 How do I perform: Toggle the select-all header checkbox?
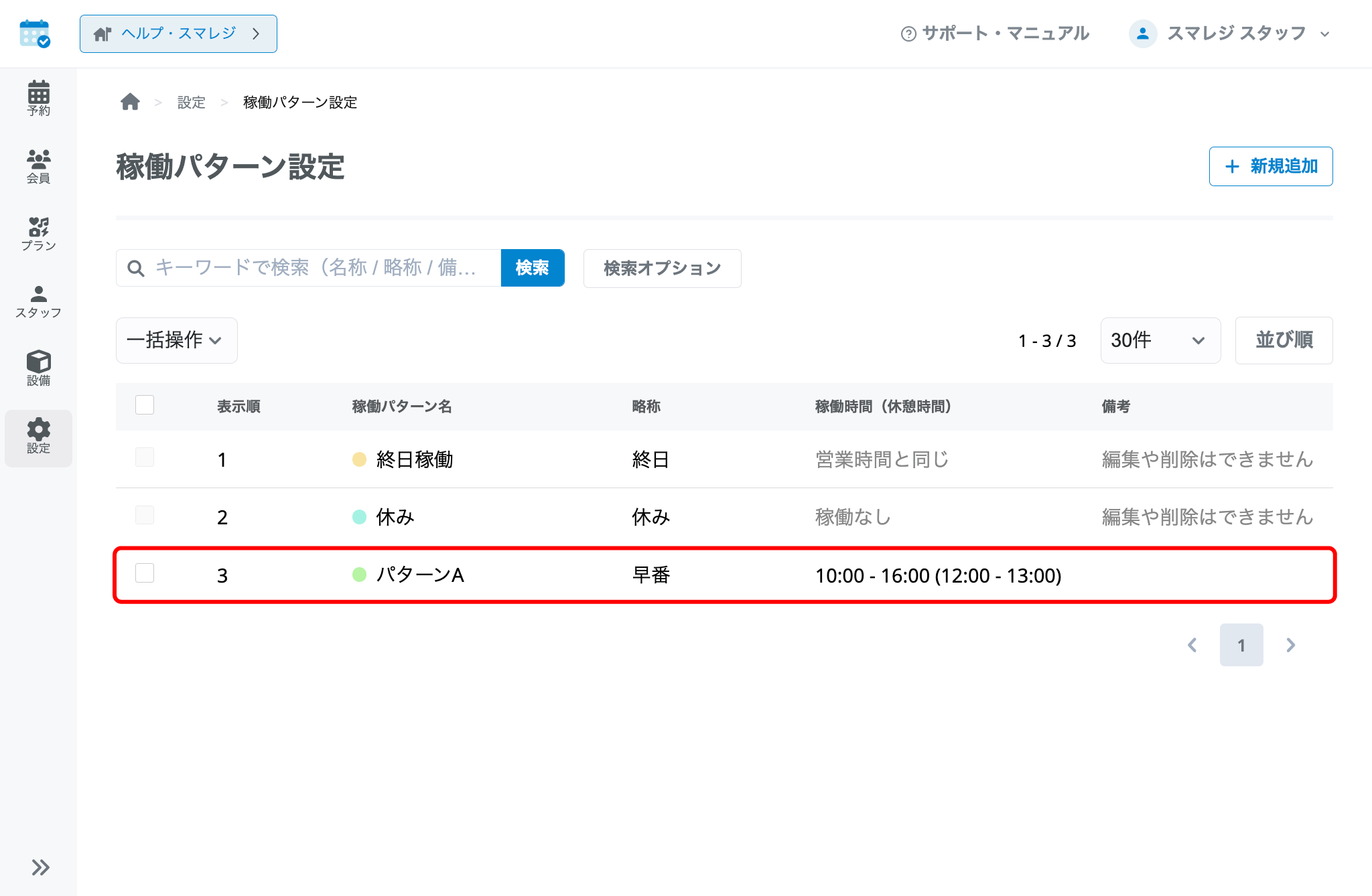point(145,405)
